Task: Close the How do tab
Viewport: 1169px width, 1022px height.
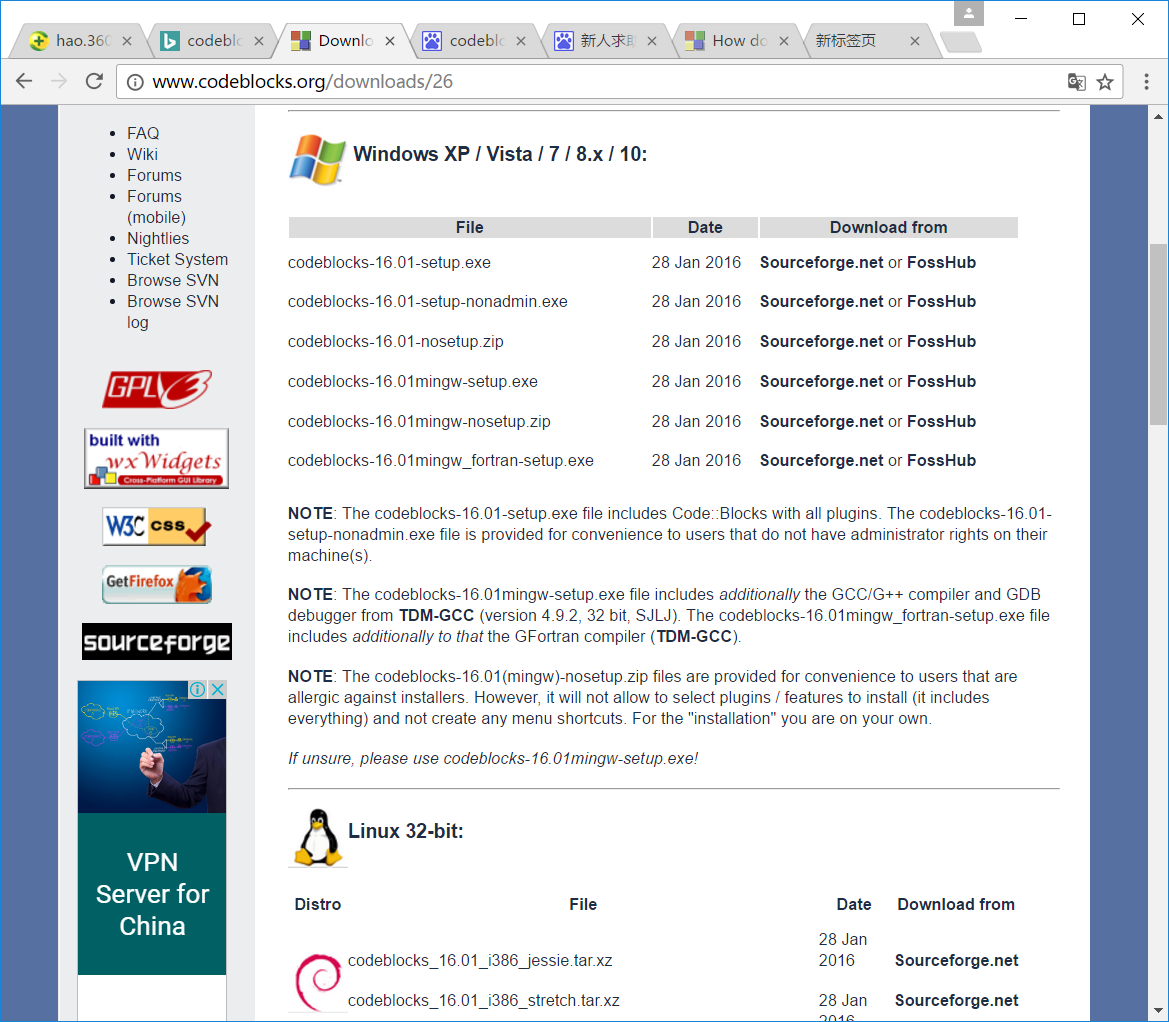Action: (784, 41)
